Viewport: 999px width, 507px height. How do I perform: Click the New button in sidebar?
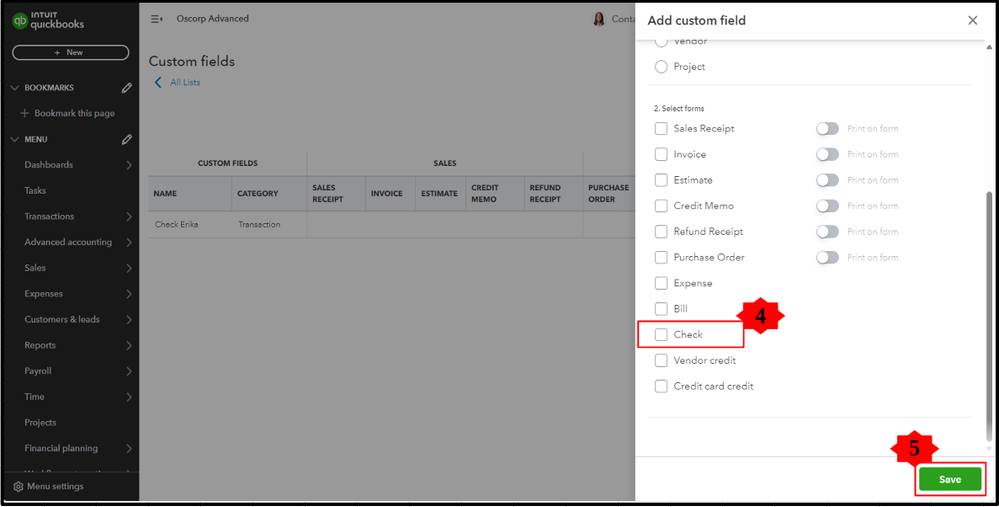70,52
